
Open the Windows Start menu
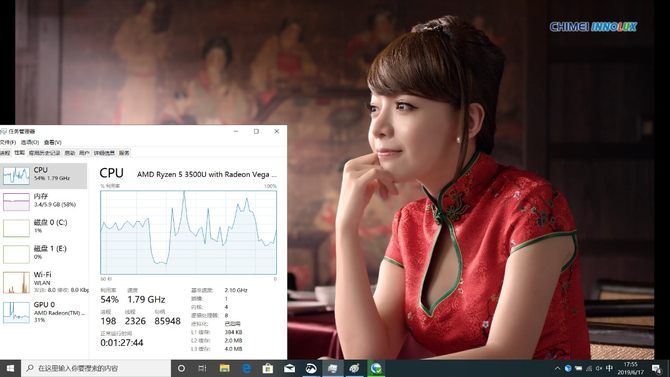point(10,368)
